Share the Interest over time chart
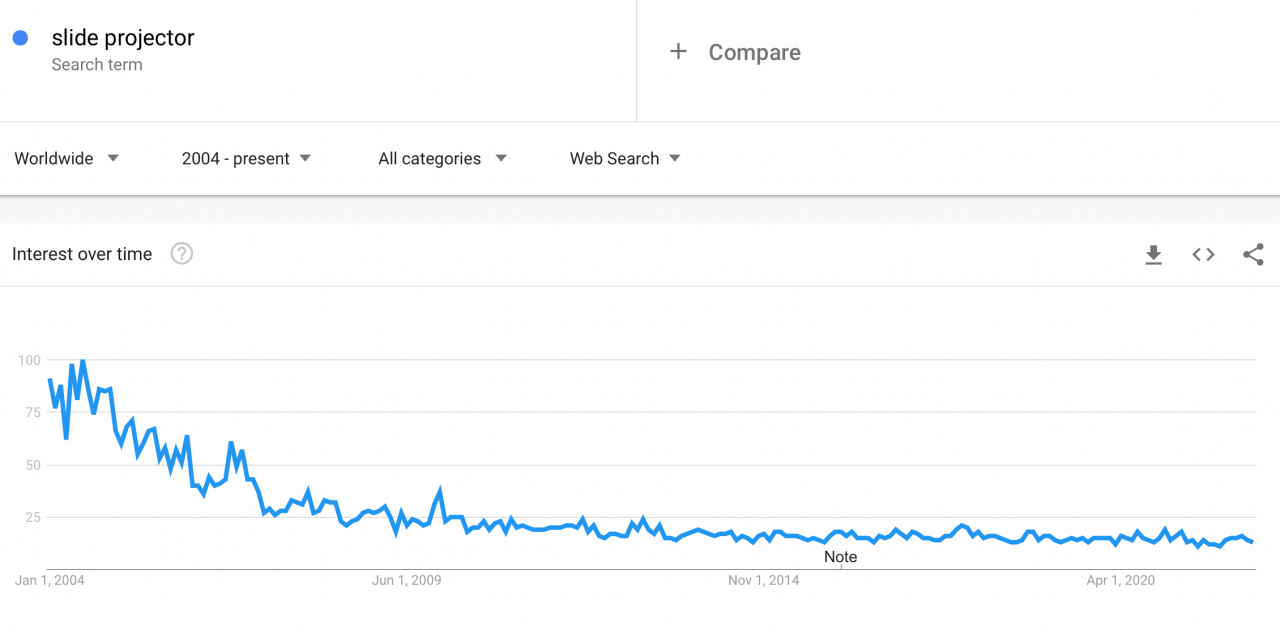The width and height of the screenshot is (1280, 629). click(x=1252, y=255)
